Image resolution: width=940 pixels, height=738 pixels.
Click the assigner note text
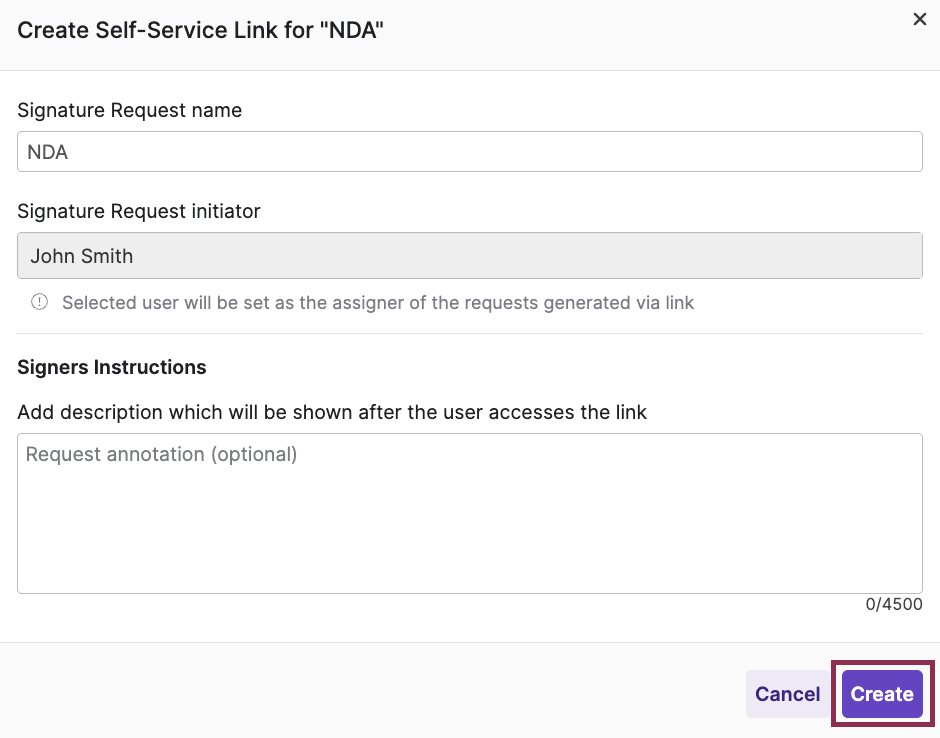(x=378, y=302)
